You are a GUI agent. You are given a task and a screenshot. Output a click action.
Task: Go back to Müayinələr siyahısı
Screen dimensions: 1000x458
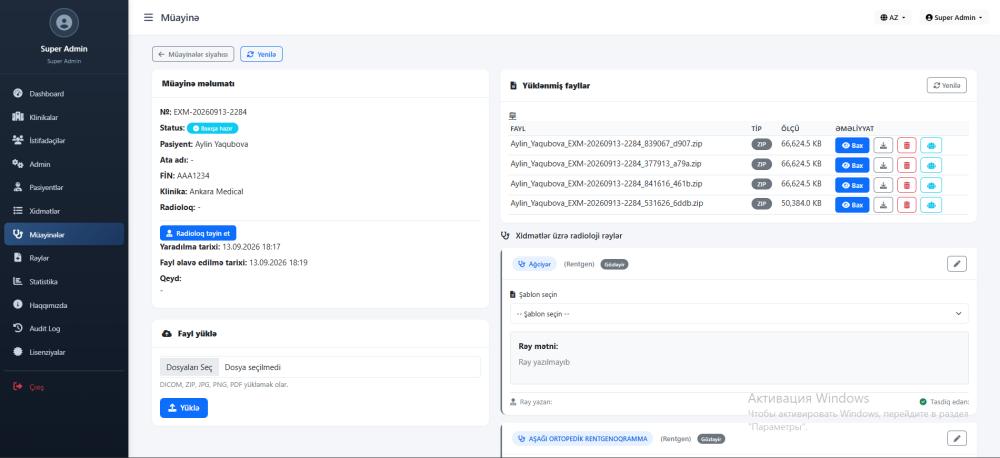[x=193, y=54]
